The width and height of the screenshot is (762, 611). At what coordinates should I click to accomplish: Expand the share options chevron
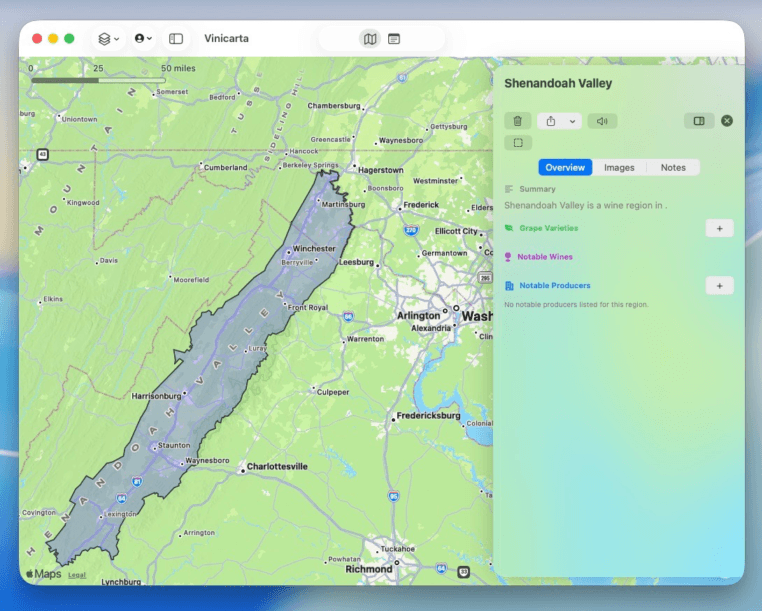tap(572, 121)
